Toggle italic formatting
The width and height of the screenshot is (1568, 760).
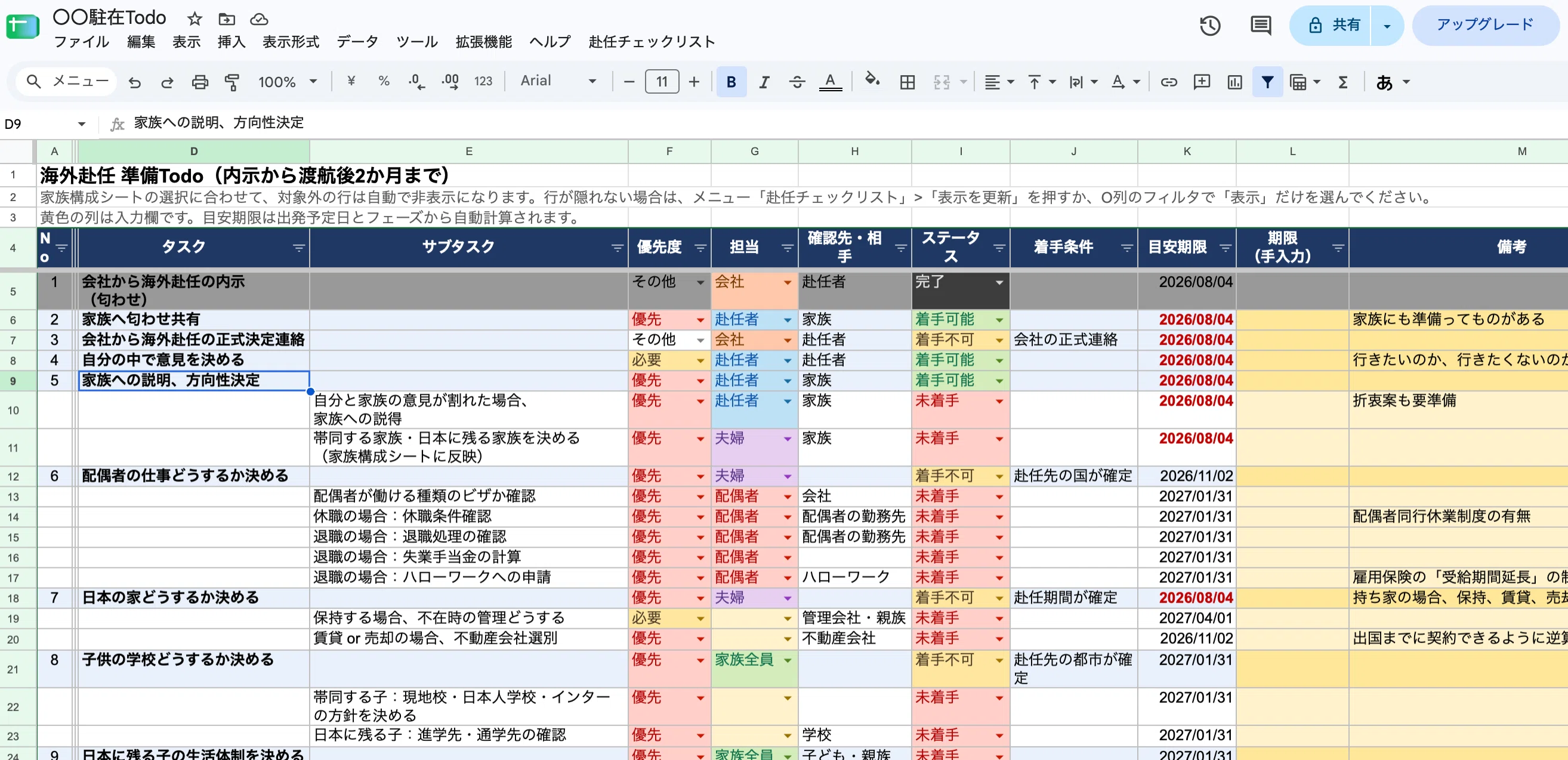764,82
